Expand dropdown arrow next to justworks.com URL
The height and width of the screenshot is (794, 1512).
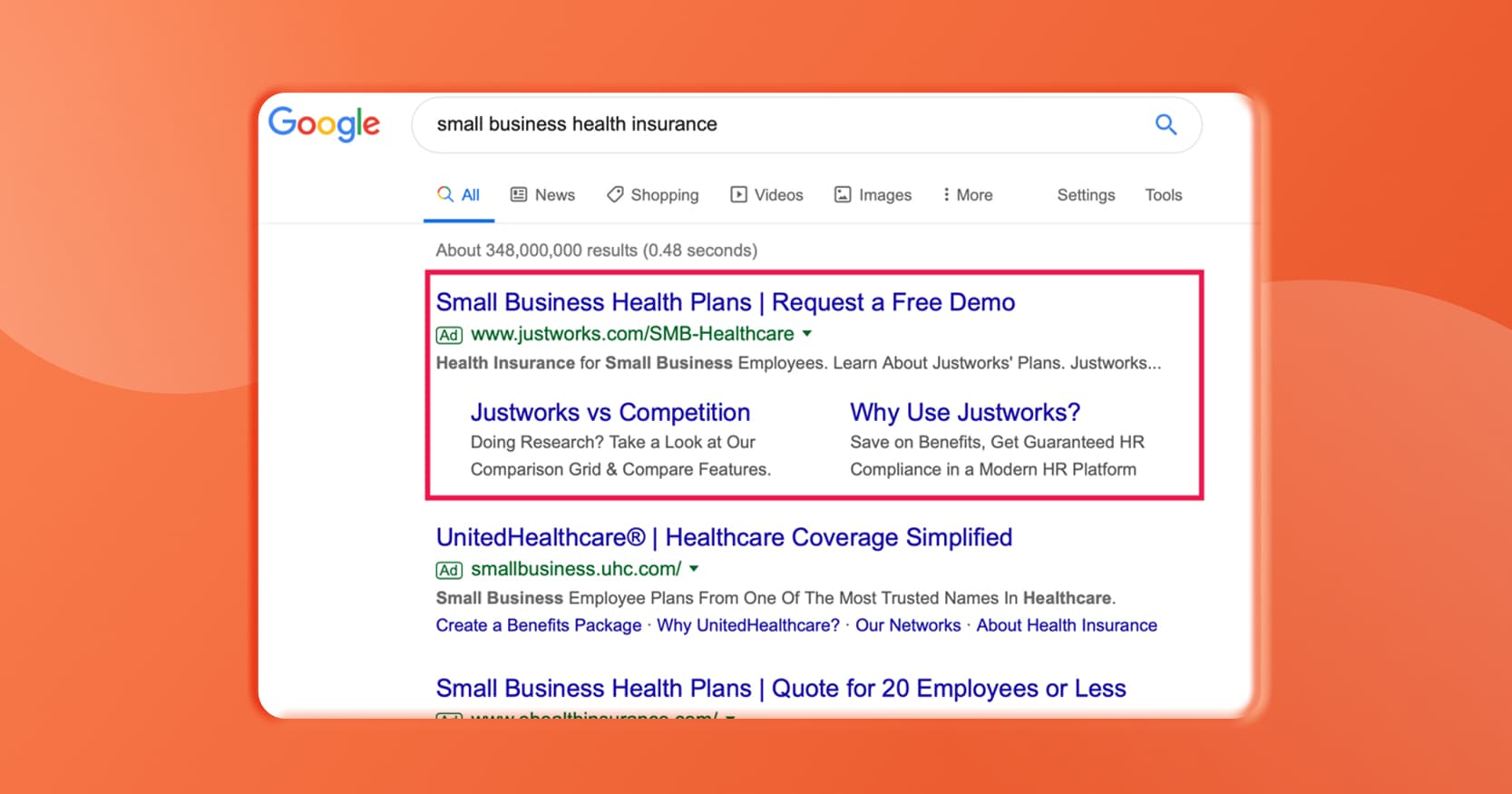click(807, 334)
